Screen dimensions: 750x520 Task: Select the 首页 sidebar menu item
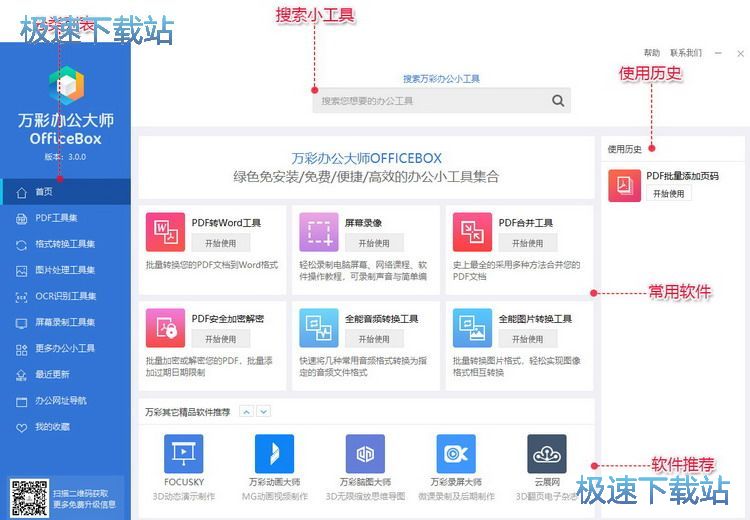pos(66,192)
